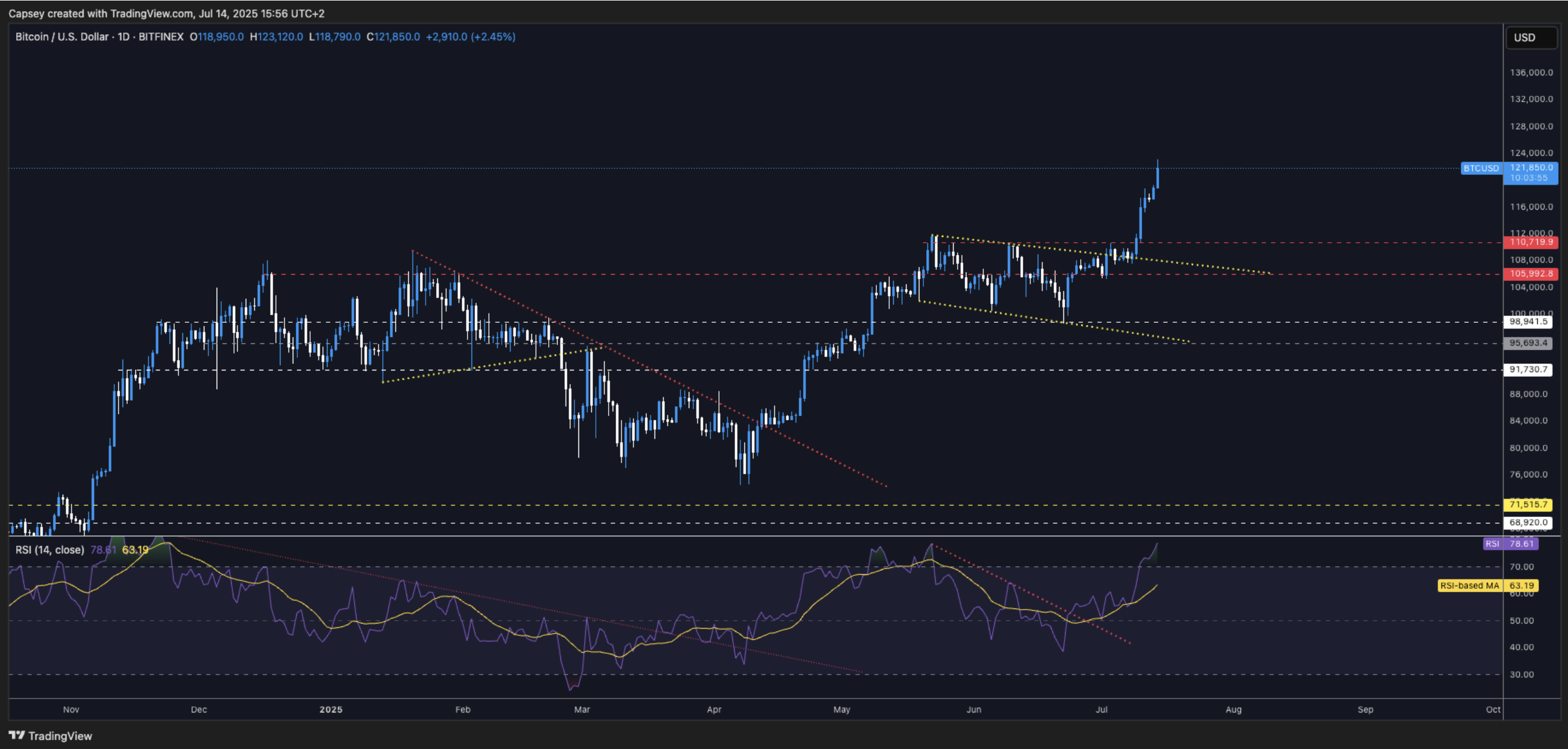The width and height of the screenshot is (1568, 749).
Task: Click the 1D interval in chart header
Action: click(124, 37)
